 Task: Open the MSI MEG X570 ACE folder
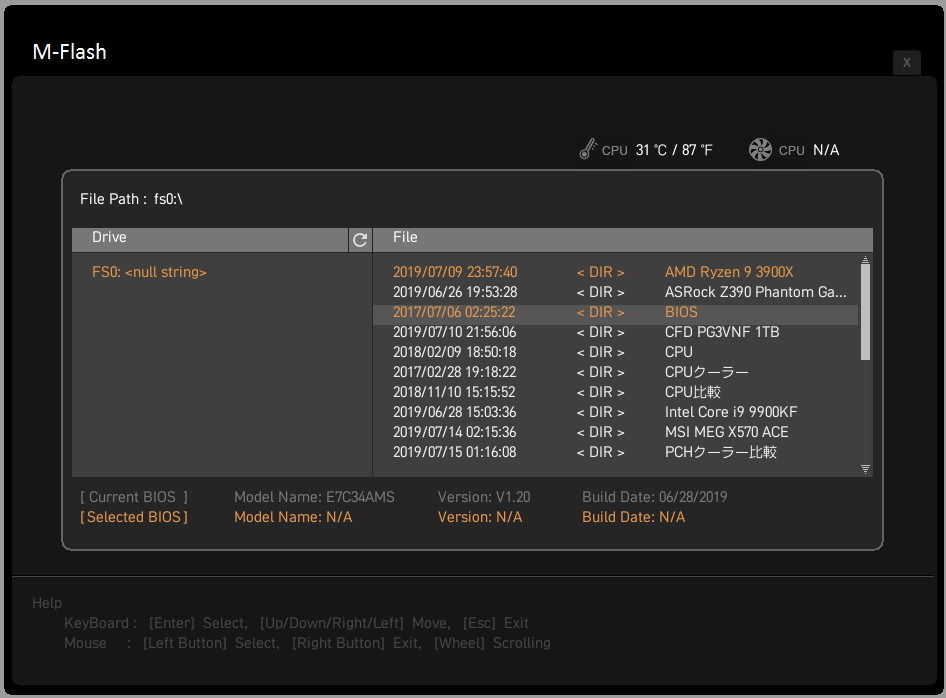(726, 432)
